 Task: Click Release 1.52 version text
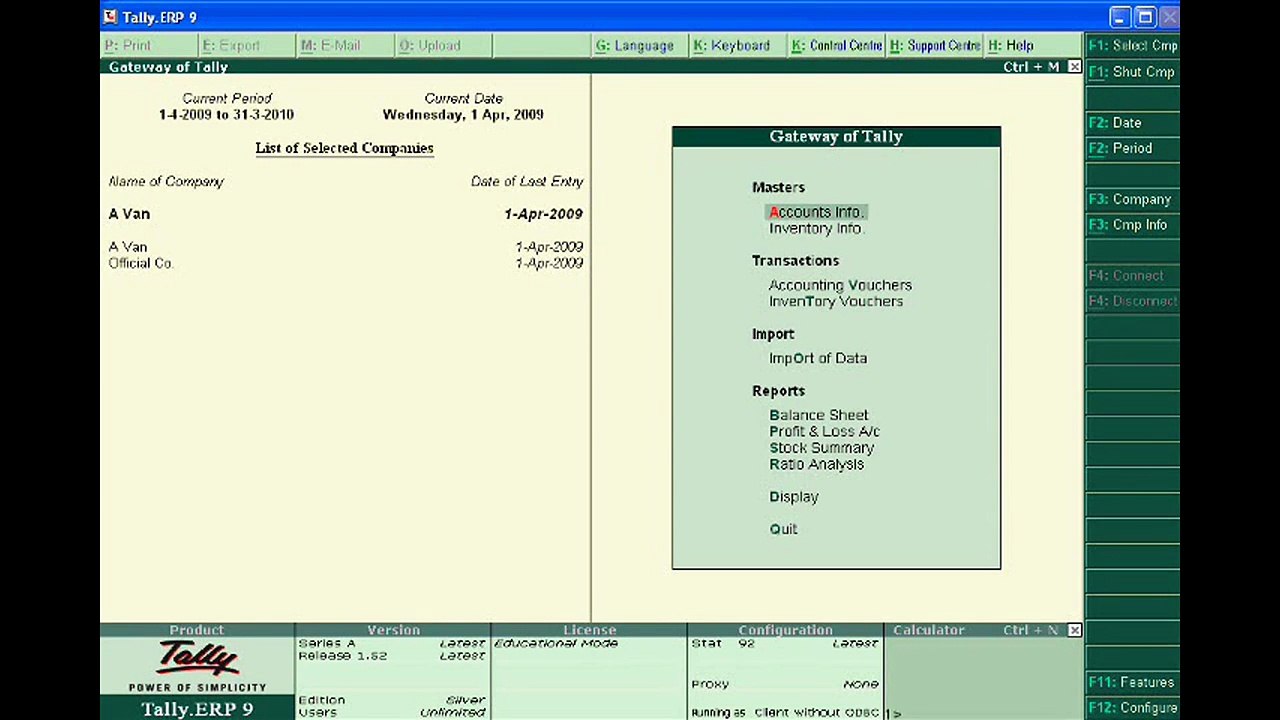point(342,656)
